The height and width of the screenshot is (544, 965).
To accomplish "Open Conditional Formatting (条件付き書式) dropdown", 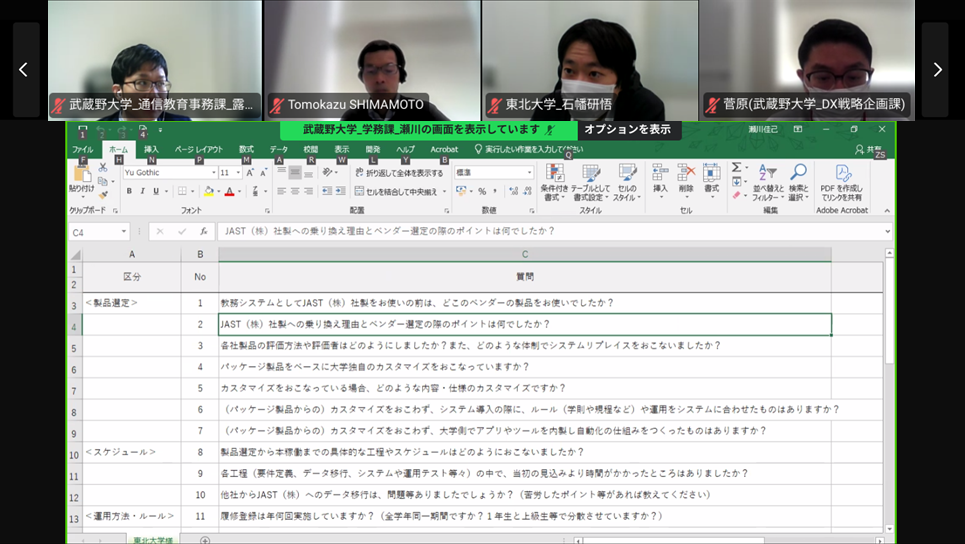I will [555, 182].
